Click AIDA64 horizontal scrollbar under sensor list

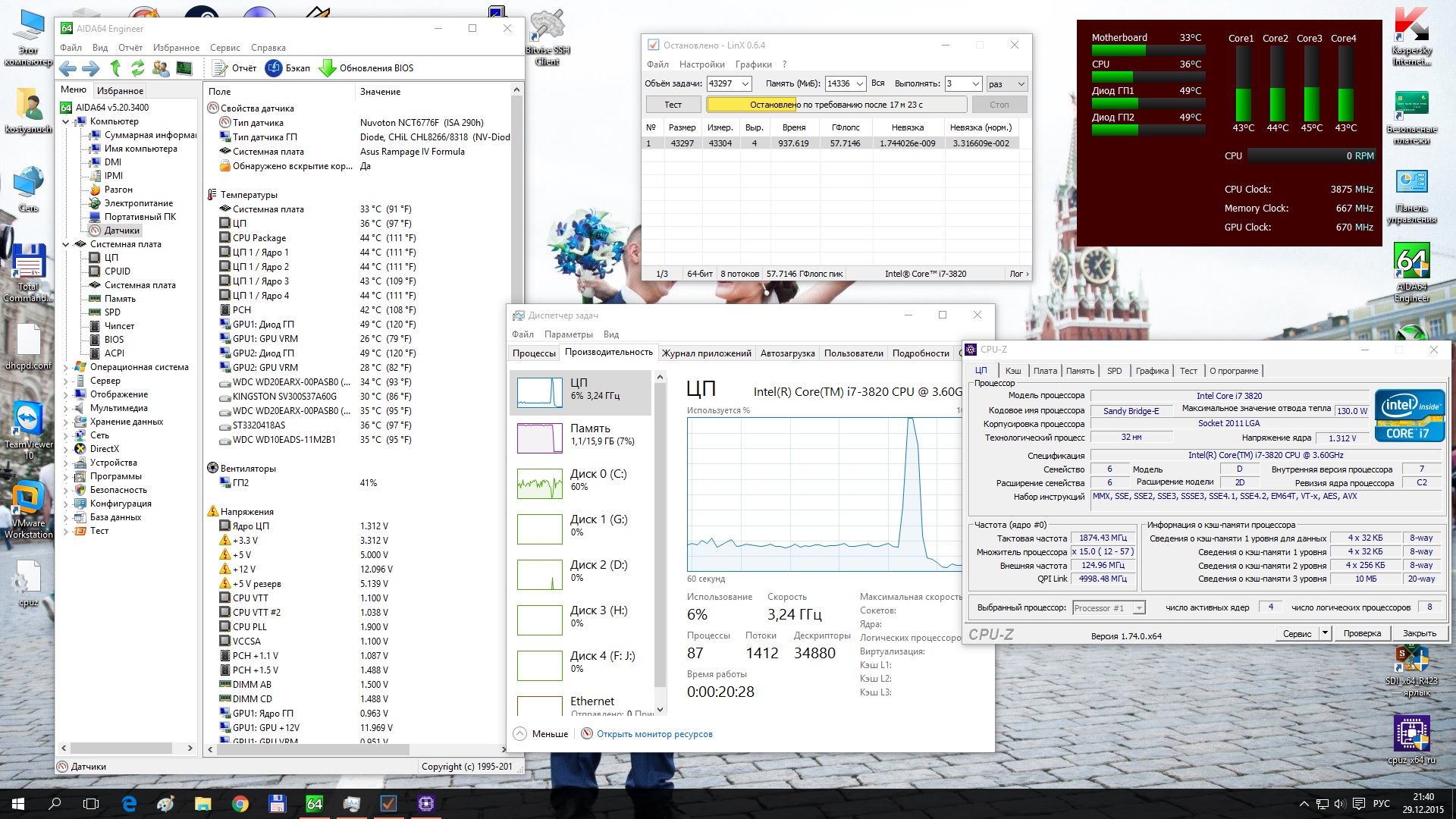pyautogui.click(x=312, y=749)
